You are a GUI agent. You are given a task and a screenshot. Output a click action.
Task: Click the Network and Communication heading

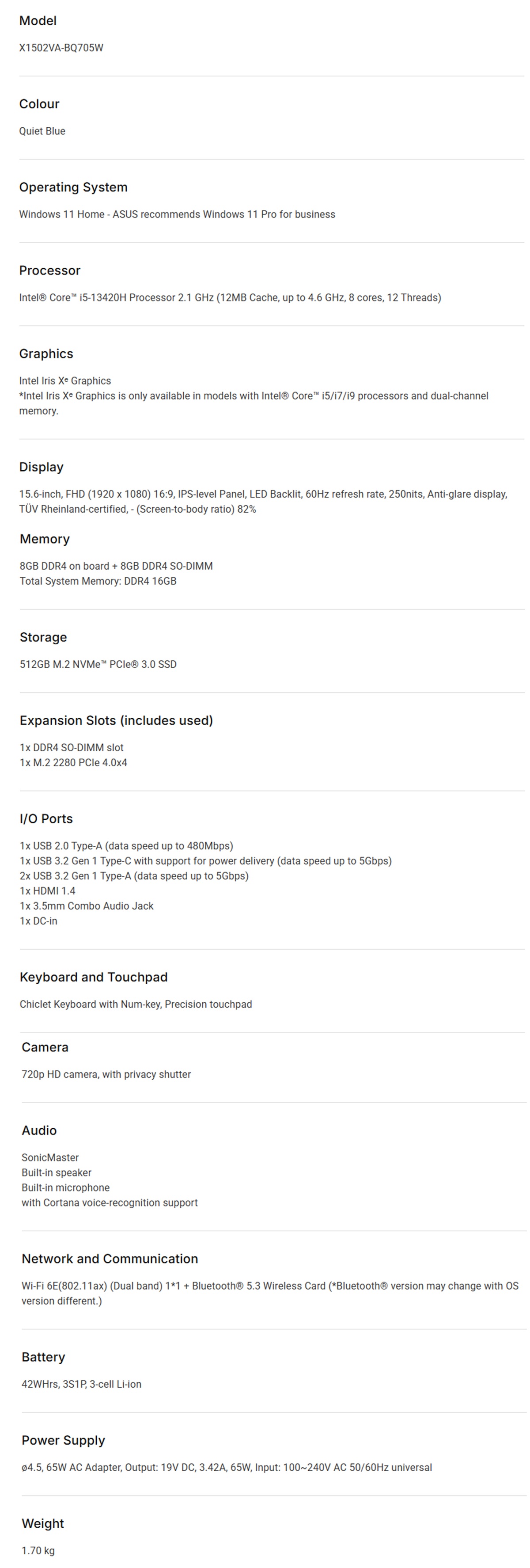pos(110,1259)
